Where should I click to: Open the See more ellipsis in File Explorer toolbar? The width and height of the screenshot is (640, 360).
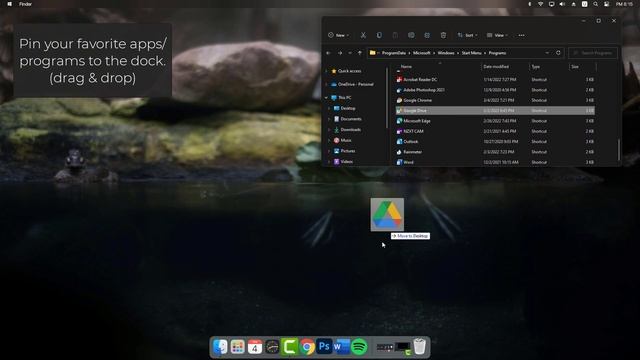(x=521, y=36)
